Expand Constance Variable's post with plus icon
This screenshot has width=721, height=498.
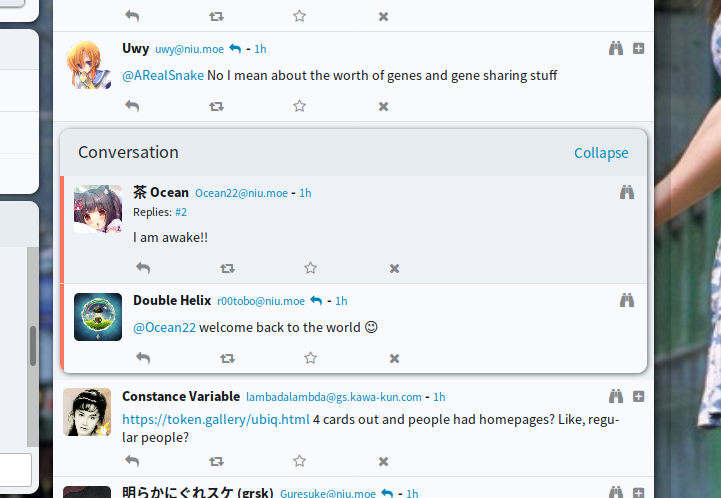(x=639, y=397)
